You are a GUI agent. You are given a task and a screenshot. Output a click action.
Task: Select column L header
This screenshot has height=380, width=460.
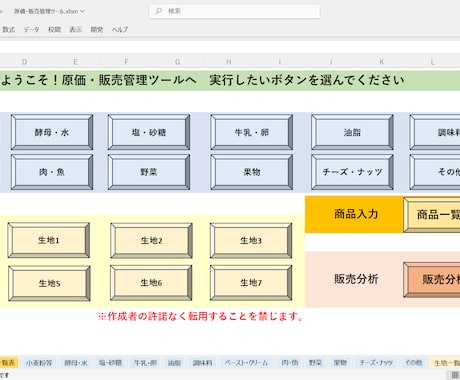click(433, 62)
